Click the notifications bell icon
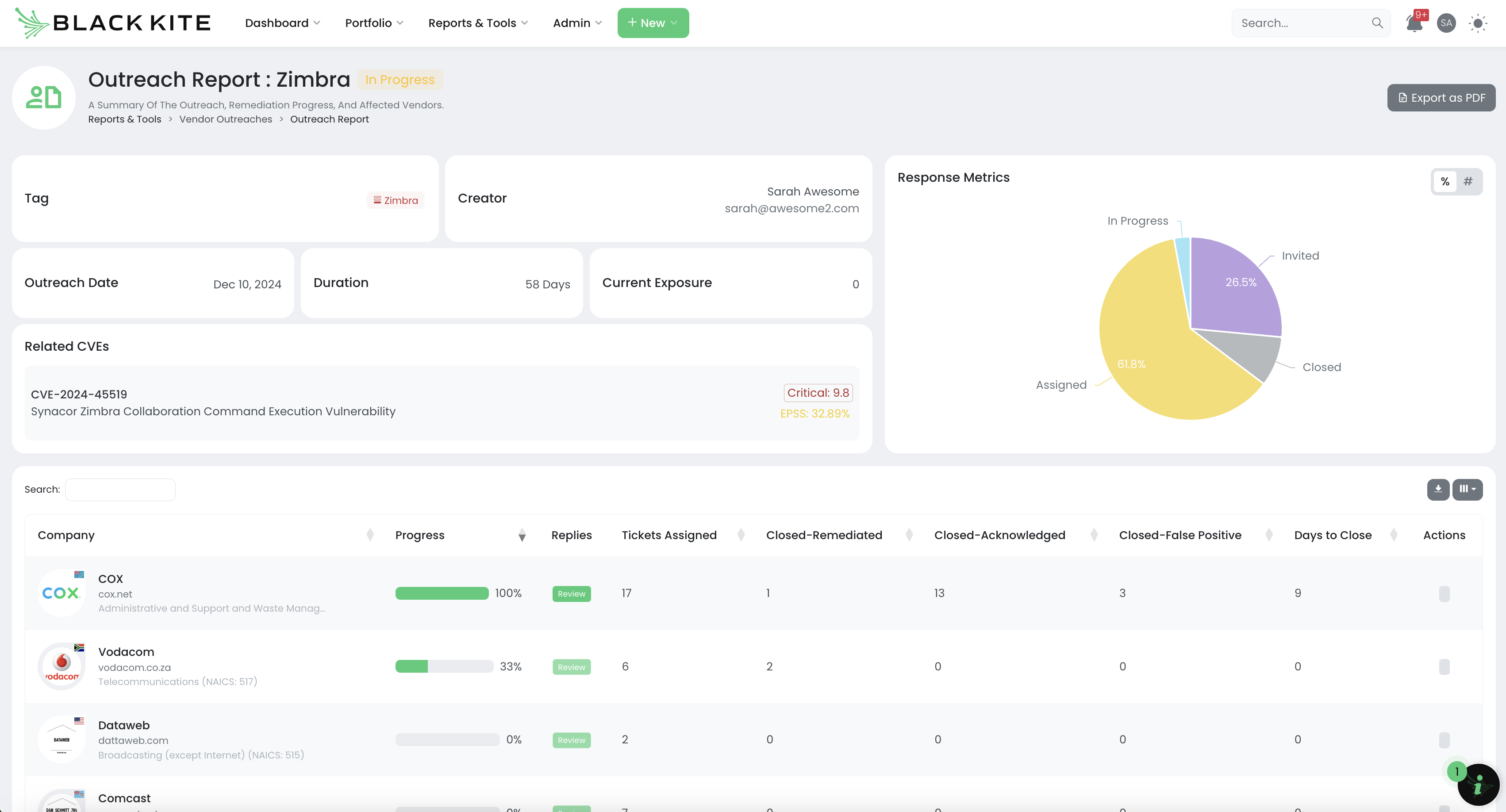The image size is (1506, 812). pyautogui.click(x=1414, y=23)
